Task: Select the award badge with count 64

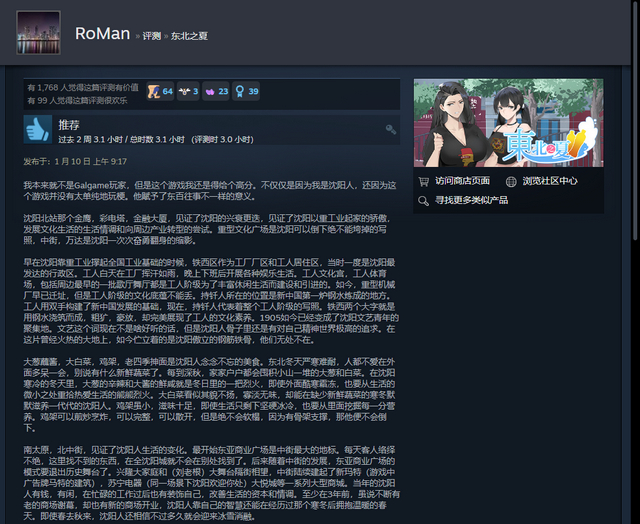Action: click(160, 91)
